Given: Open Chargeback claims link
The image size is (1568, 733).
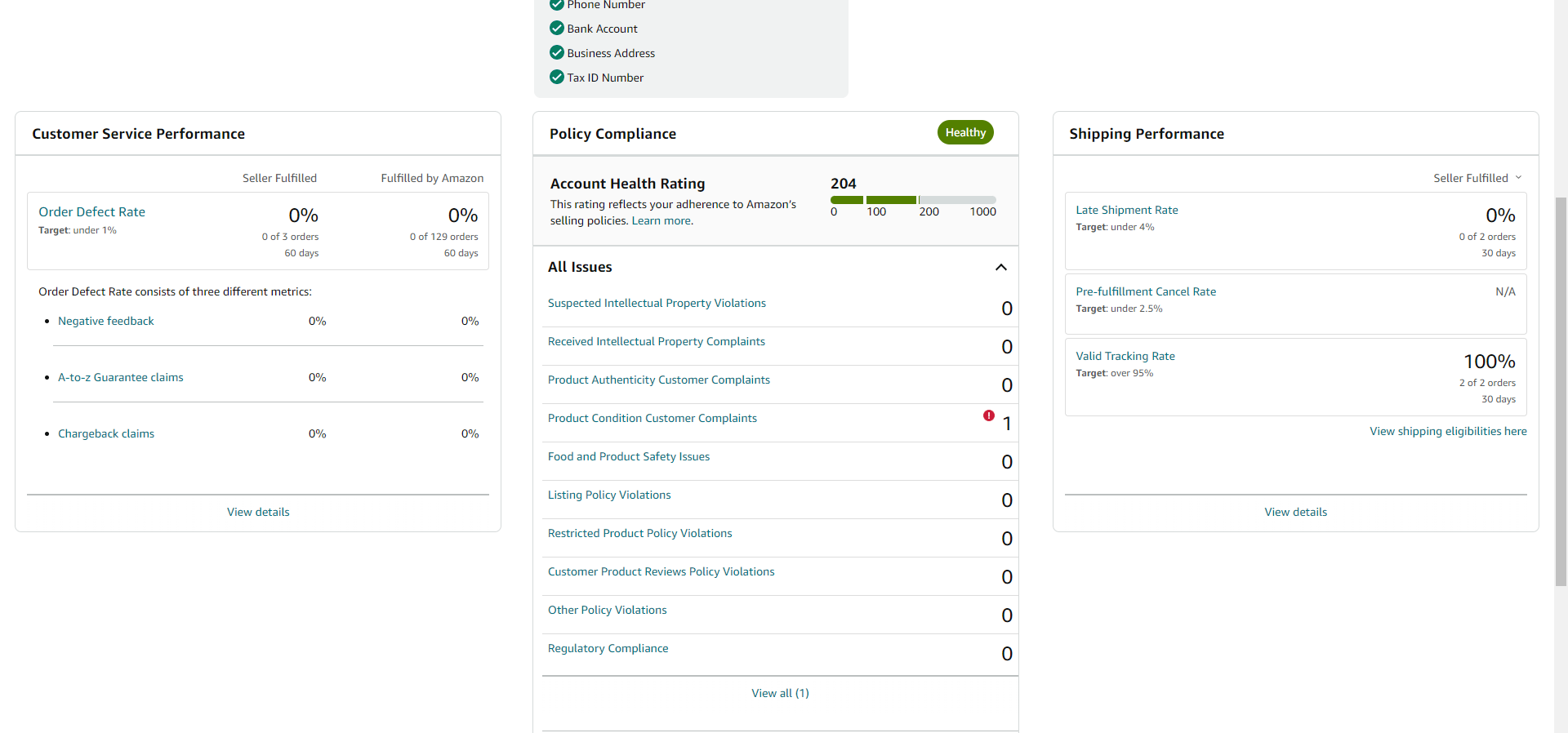Looking at the screenshot, I should pos(106,433).
